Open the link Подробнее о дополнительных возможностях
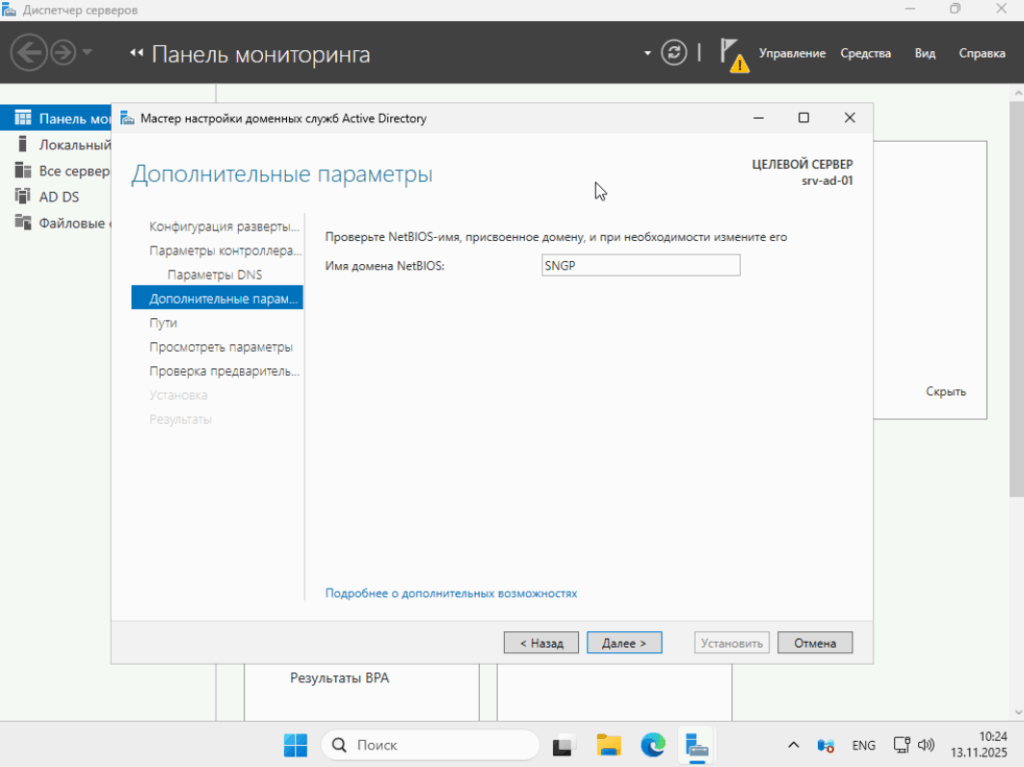Viewport: 1024px width, 767px height. point(450,593)
